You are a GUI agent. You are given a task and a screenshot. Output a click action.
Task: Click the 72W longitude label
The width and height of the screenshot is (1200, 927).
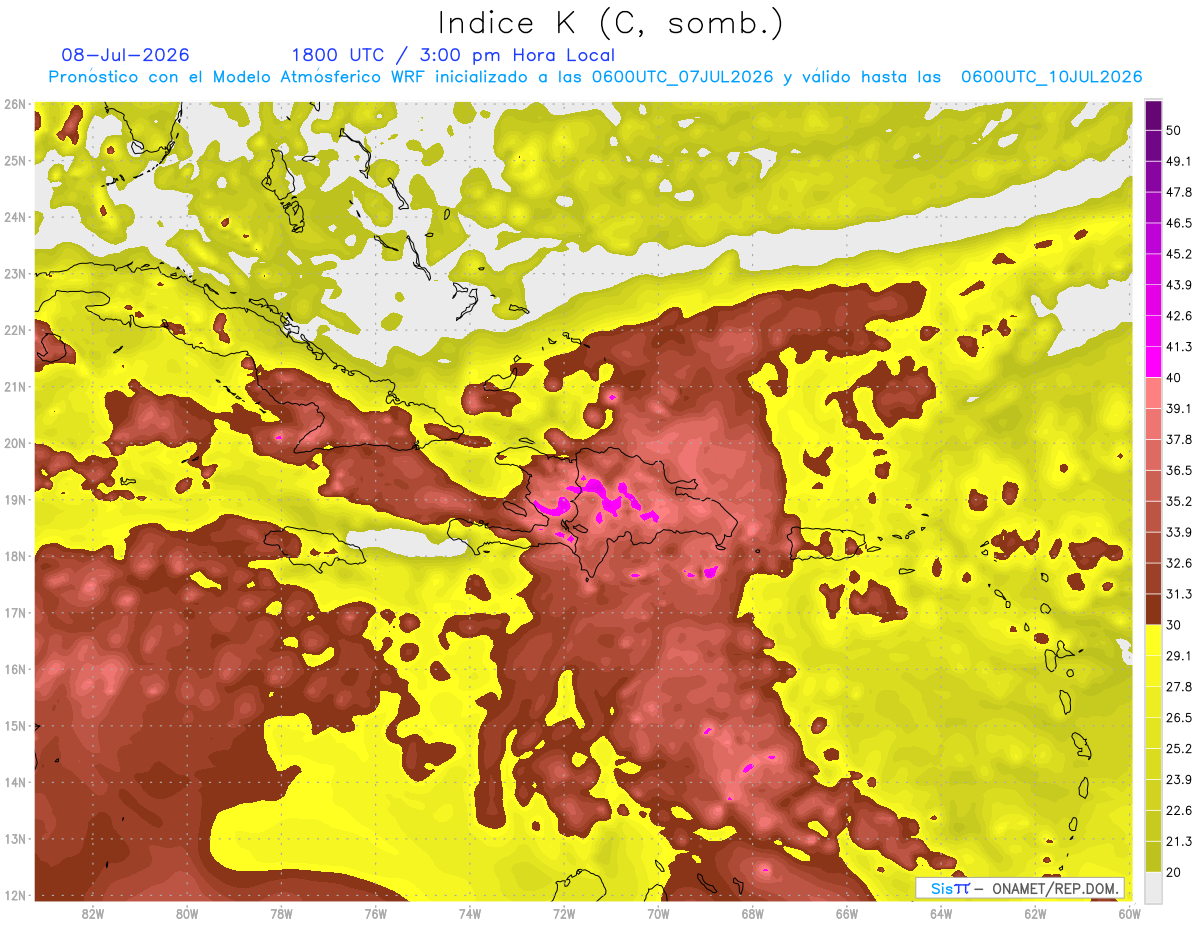564,913
